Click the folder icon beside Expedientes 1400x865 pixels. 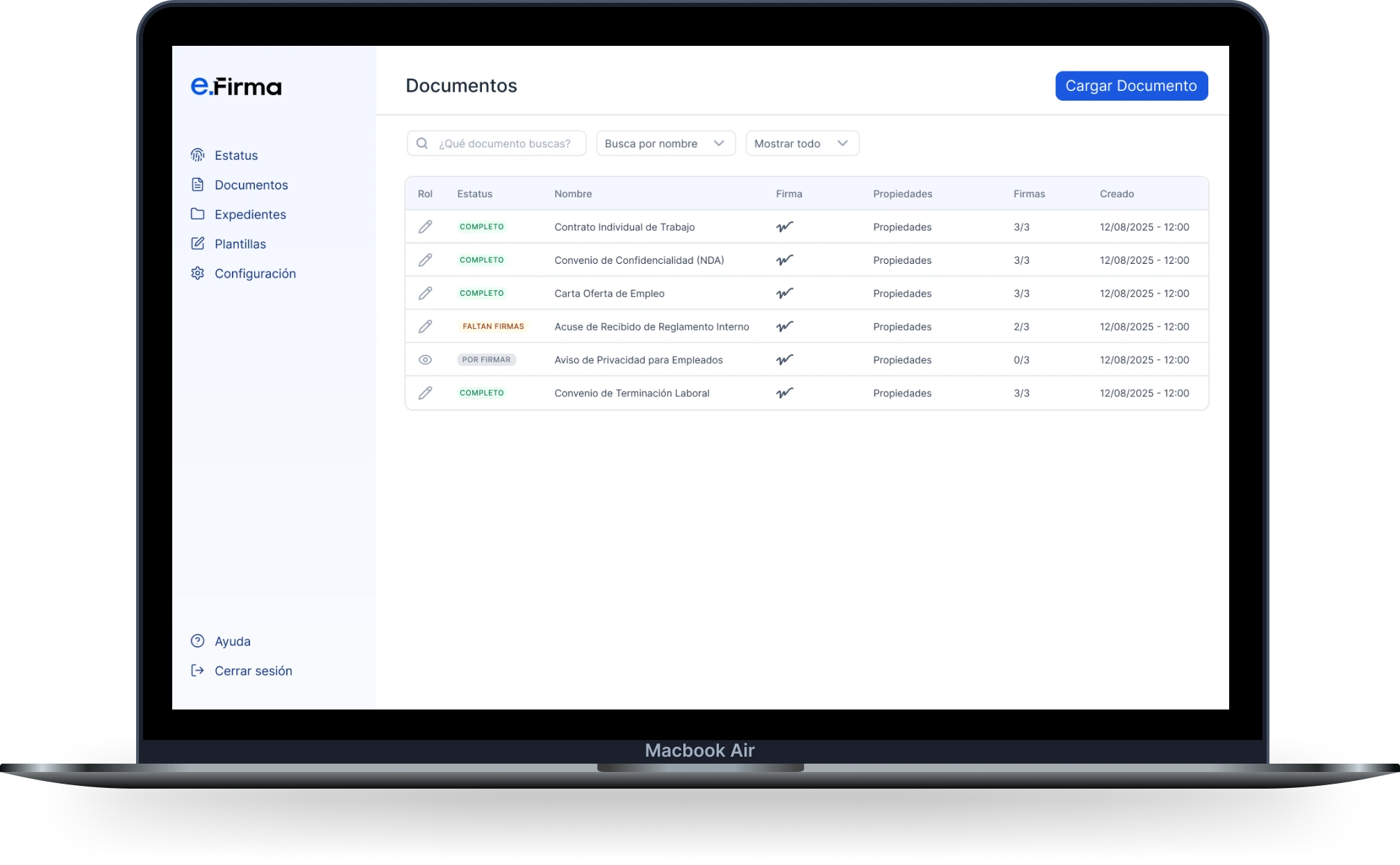click(198, 214)
